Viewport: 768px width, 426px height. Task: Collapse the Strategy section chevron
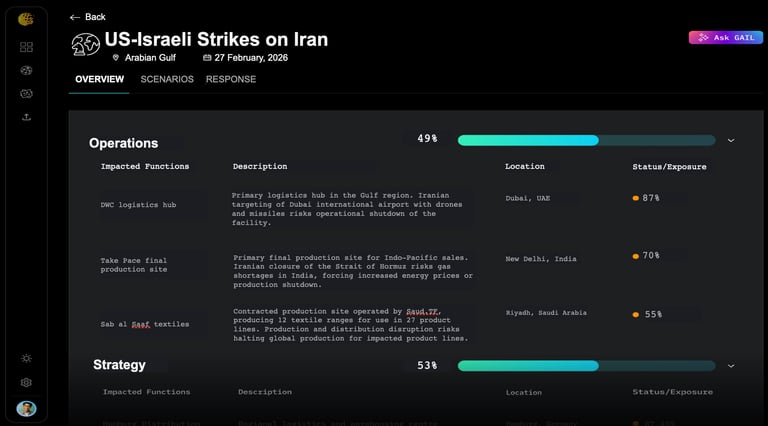(x=731, y=366)
